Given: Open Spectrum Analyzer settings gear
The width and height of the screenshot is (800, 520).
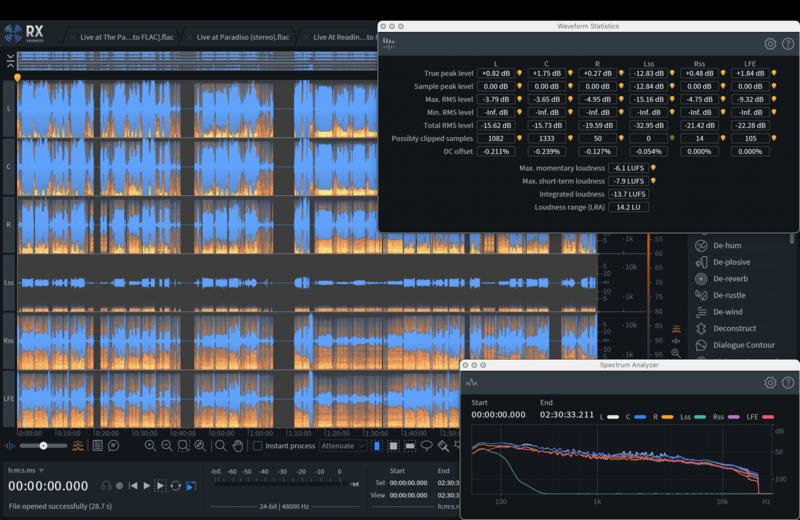Looking at the screenshot, I should (x=770, y=382).
